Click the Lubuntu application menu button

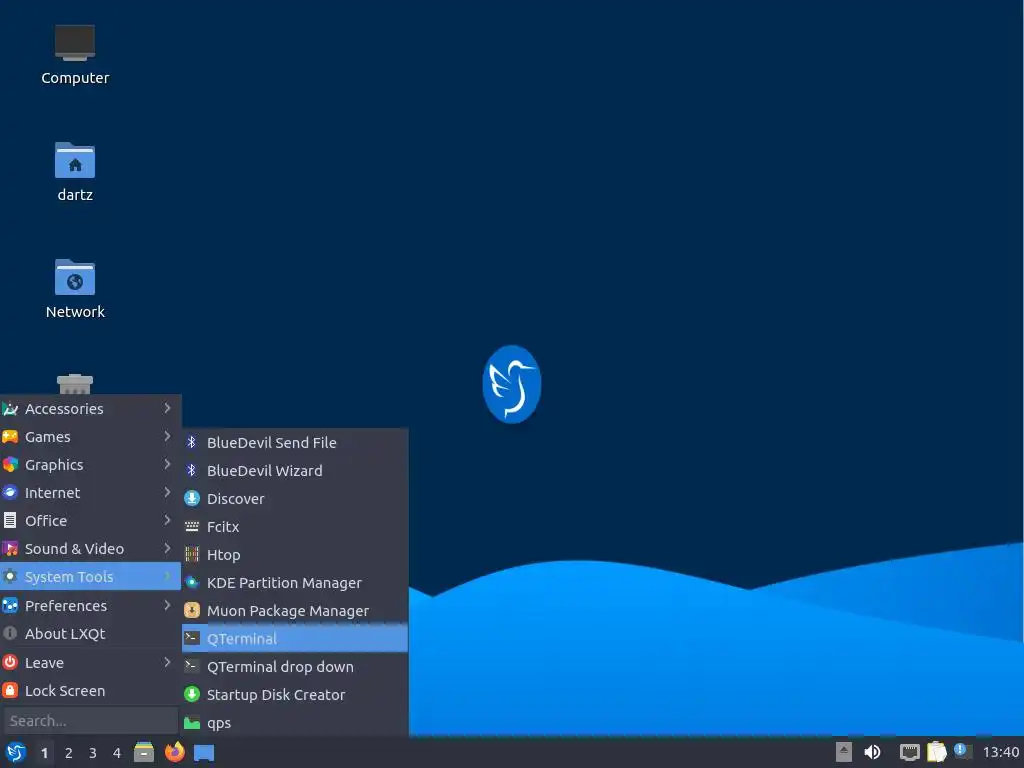tap(16, 752)
